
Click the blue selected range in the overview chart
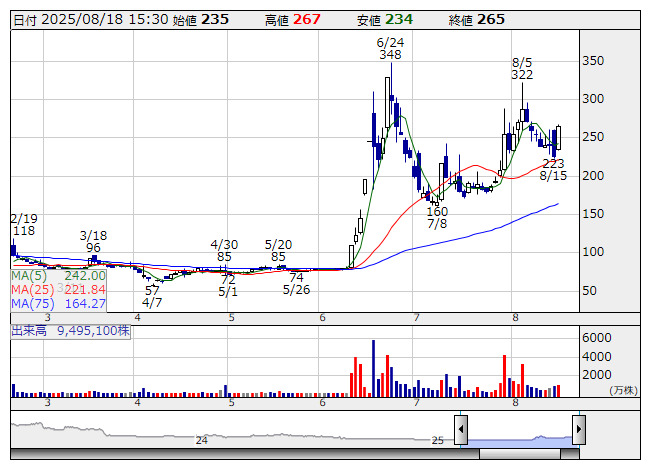click(519, 438)
